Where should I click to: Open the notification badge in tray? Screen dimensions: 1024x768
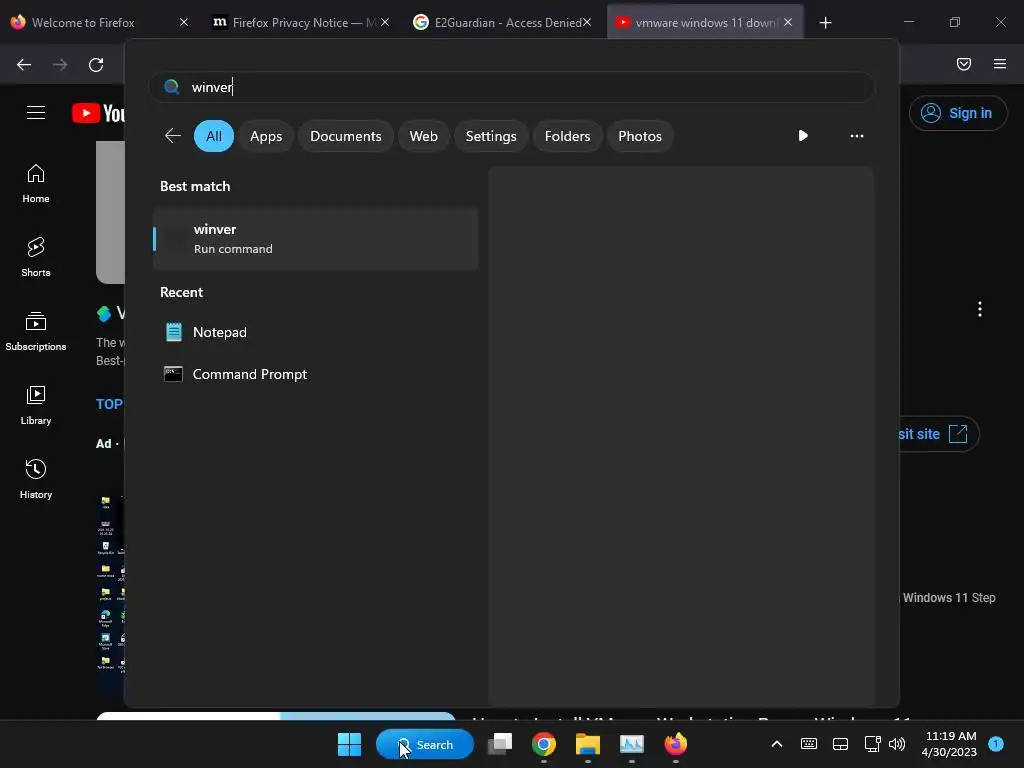click(996, 744)
